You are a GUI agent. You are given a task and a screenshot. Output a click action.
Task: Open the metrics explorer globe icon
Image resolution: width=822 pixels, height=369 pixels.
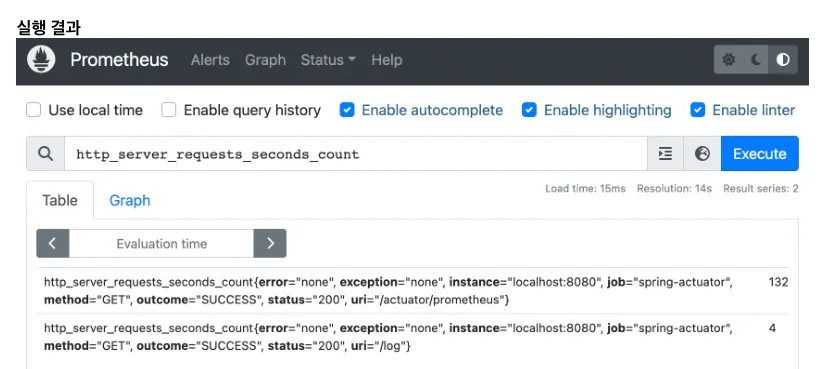pyautogui.click(x=702, y=154)
